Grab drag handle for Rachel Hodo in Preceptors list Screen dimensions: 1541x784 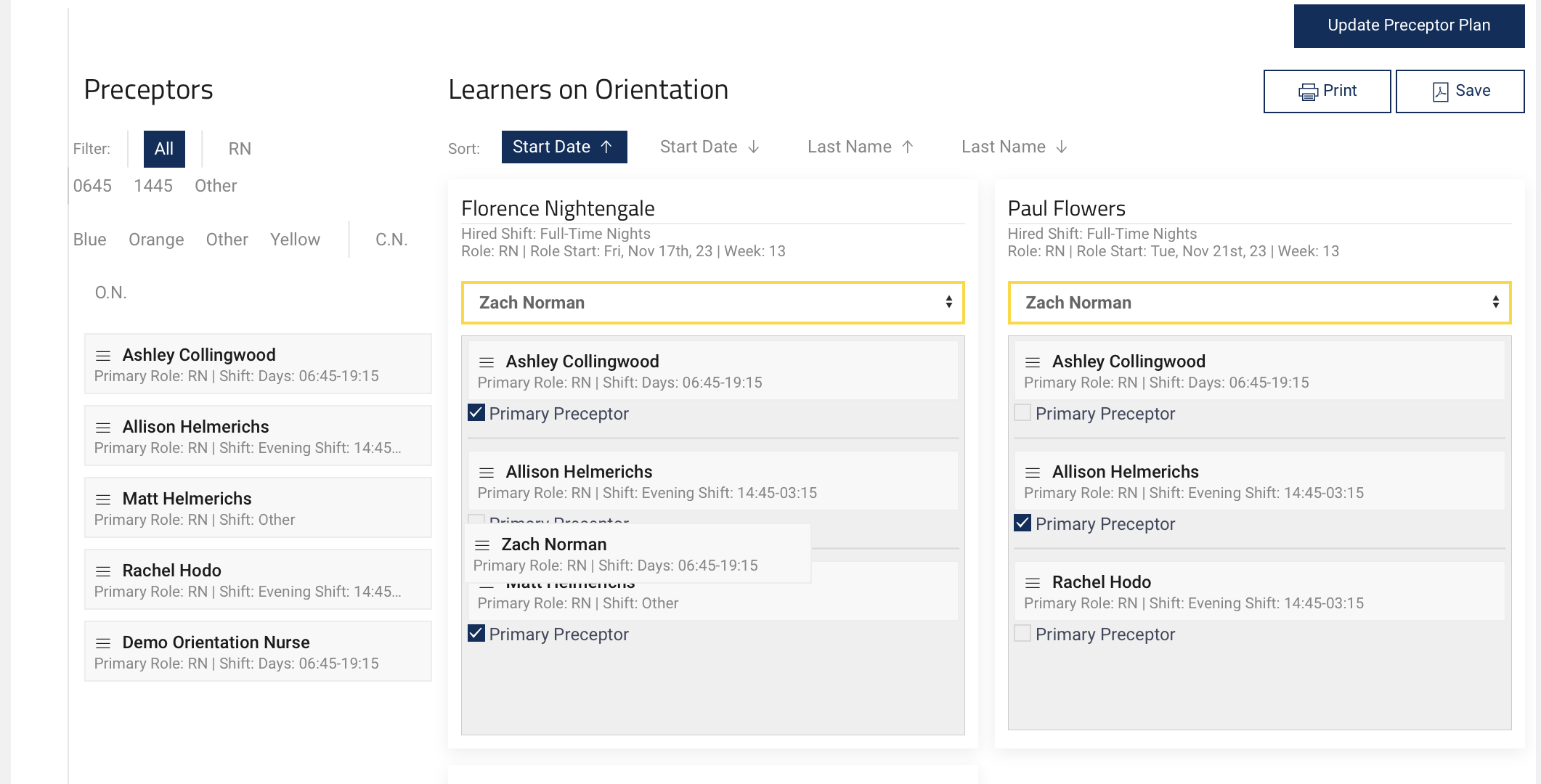pyautogui.click(x=103, y=571)
